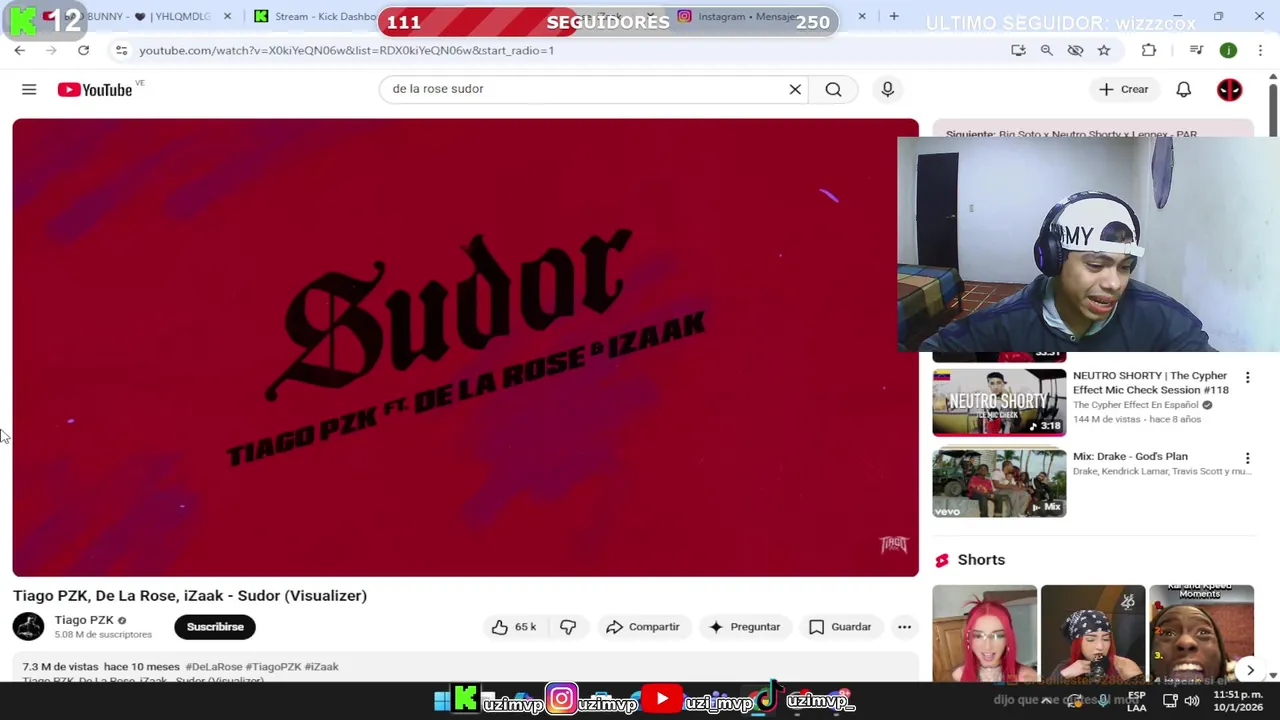Open the Tiago PZK channel name link
Screen dimensions: 1280x720
84,620
